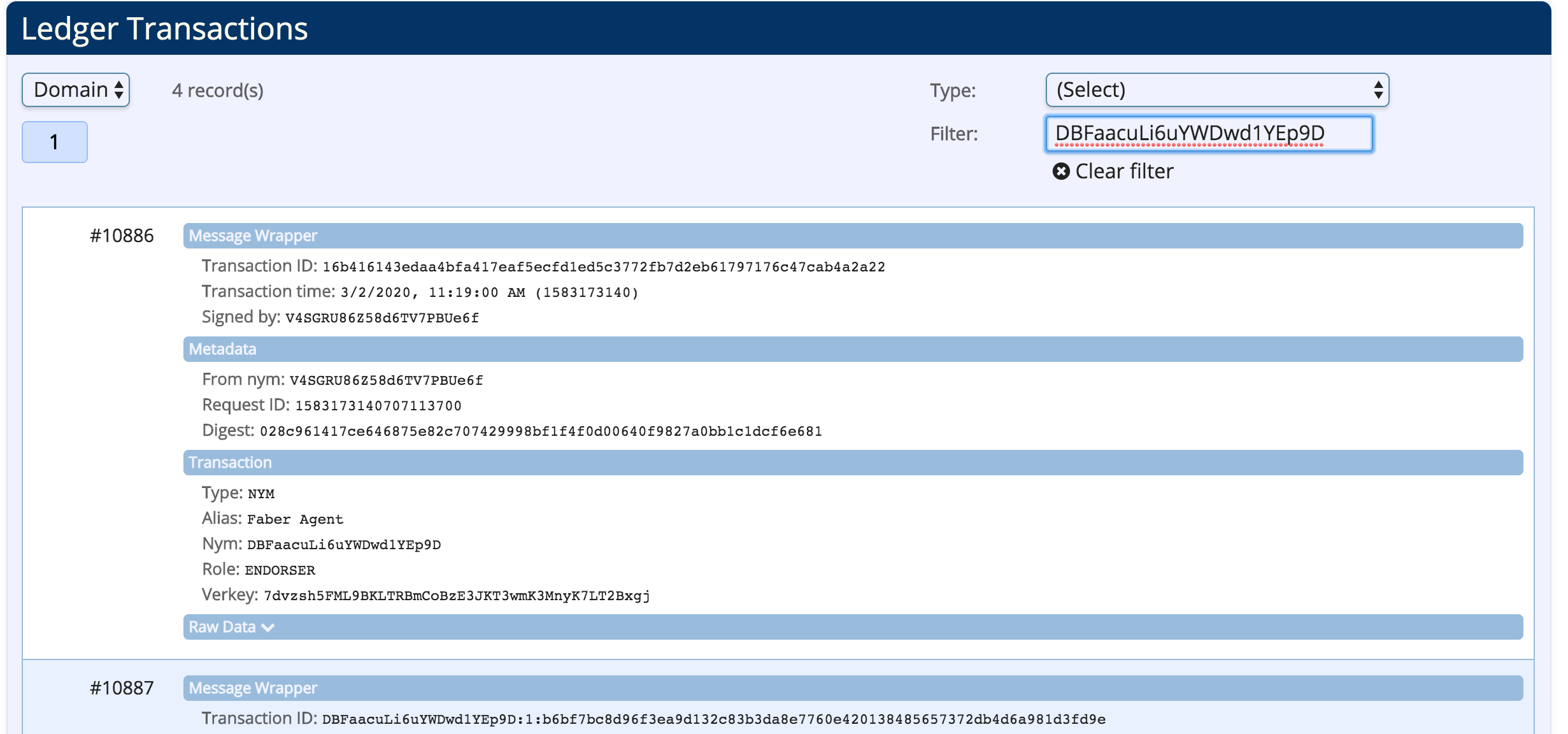
Task: Click the Clear filter link
Action: tap(1123, 171)
